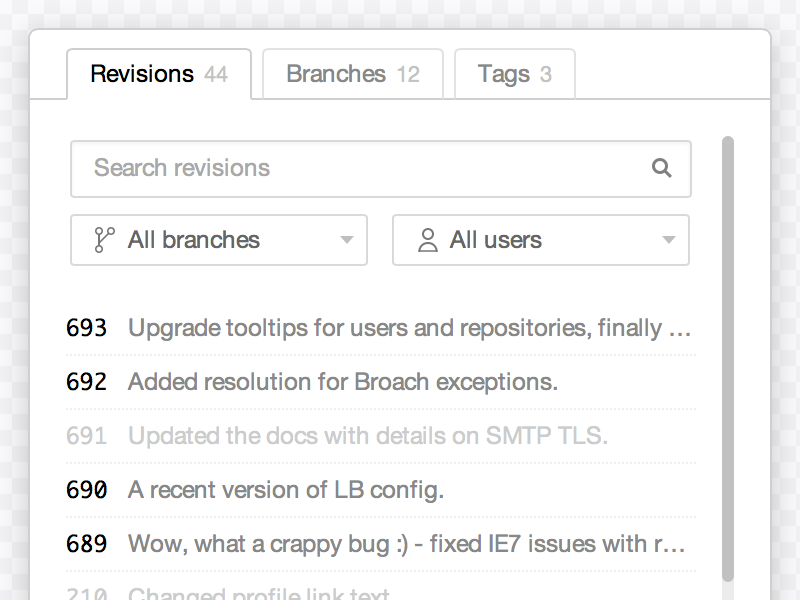
Task: Open the All users dropdown arrow
Action: point(668,240)
